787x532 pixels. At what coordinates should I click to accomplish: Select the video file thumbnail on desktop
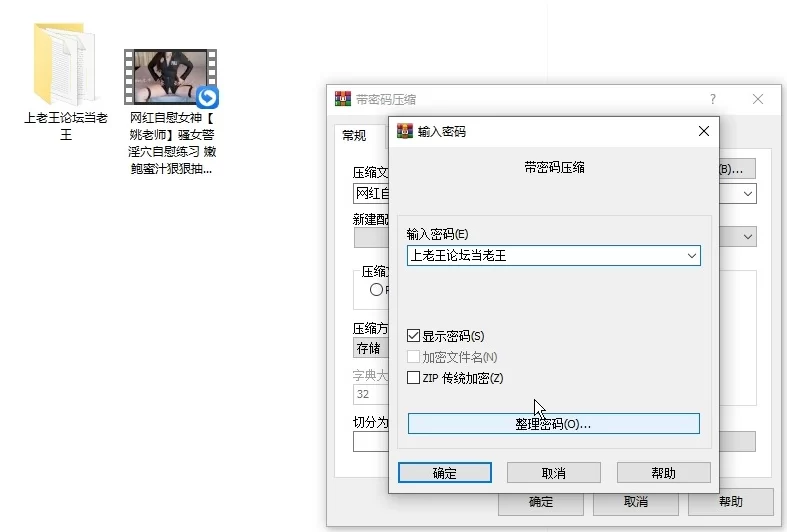point(170,78)
